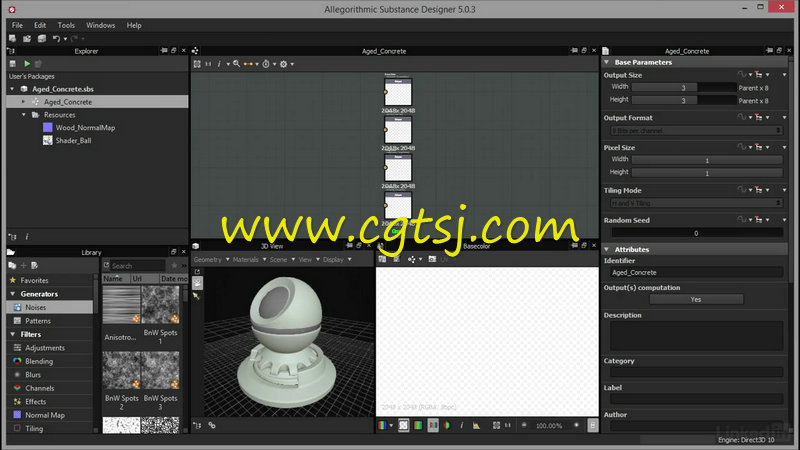
Task: Click the undo arrow icon
Action: pyautogui.click(x=56, y=38)
